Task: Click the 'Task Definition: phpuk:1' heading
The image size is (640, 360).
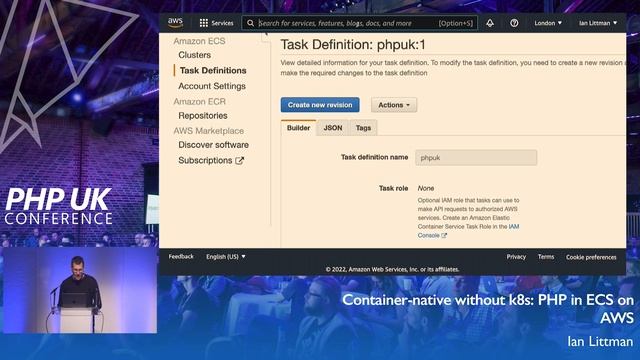Action: (353, 44)
